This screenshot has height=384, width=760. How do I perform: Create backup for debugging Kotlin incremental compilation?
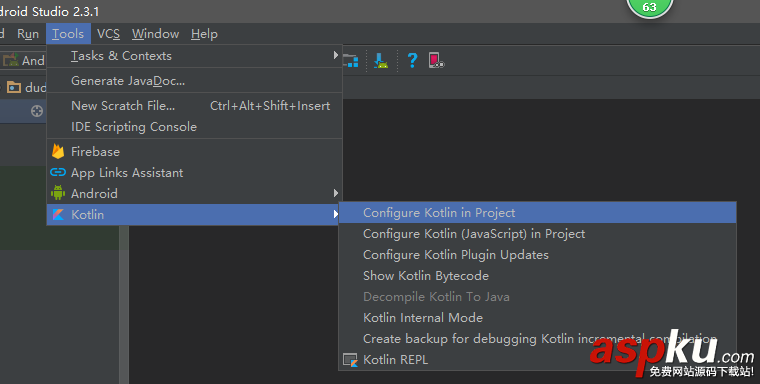[x=538, y=338]
